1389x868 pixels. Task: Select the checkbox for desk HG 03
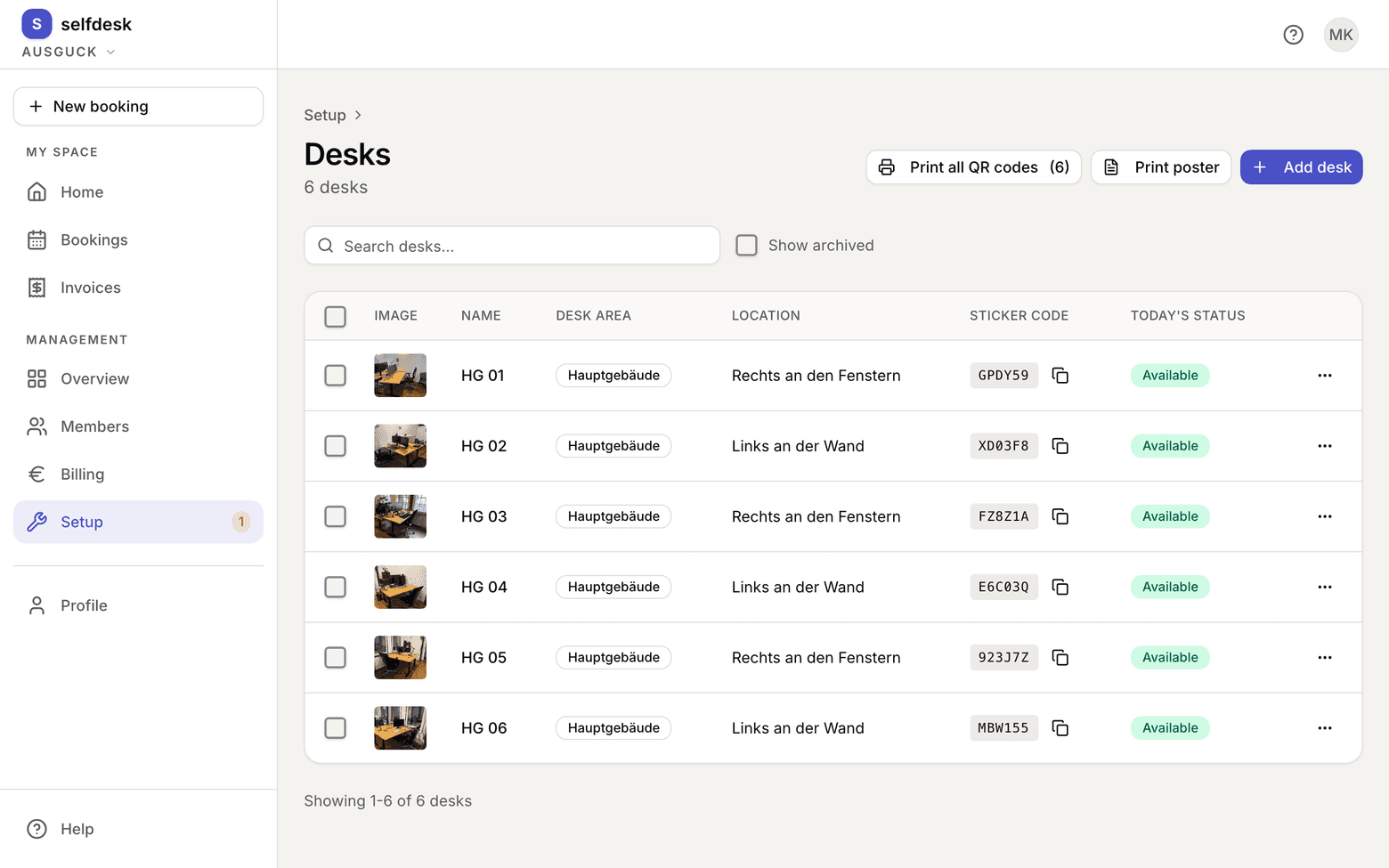[x=335, y=516]
